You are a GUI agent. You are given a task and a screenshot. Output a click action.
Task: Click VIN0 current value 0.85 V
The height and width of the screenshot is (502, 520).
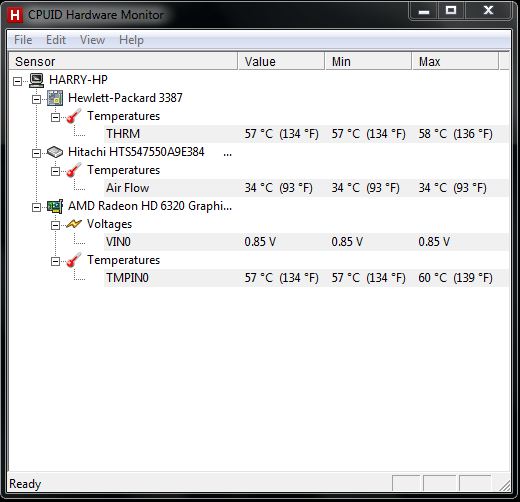(x=260, y=242)
